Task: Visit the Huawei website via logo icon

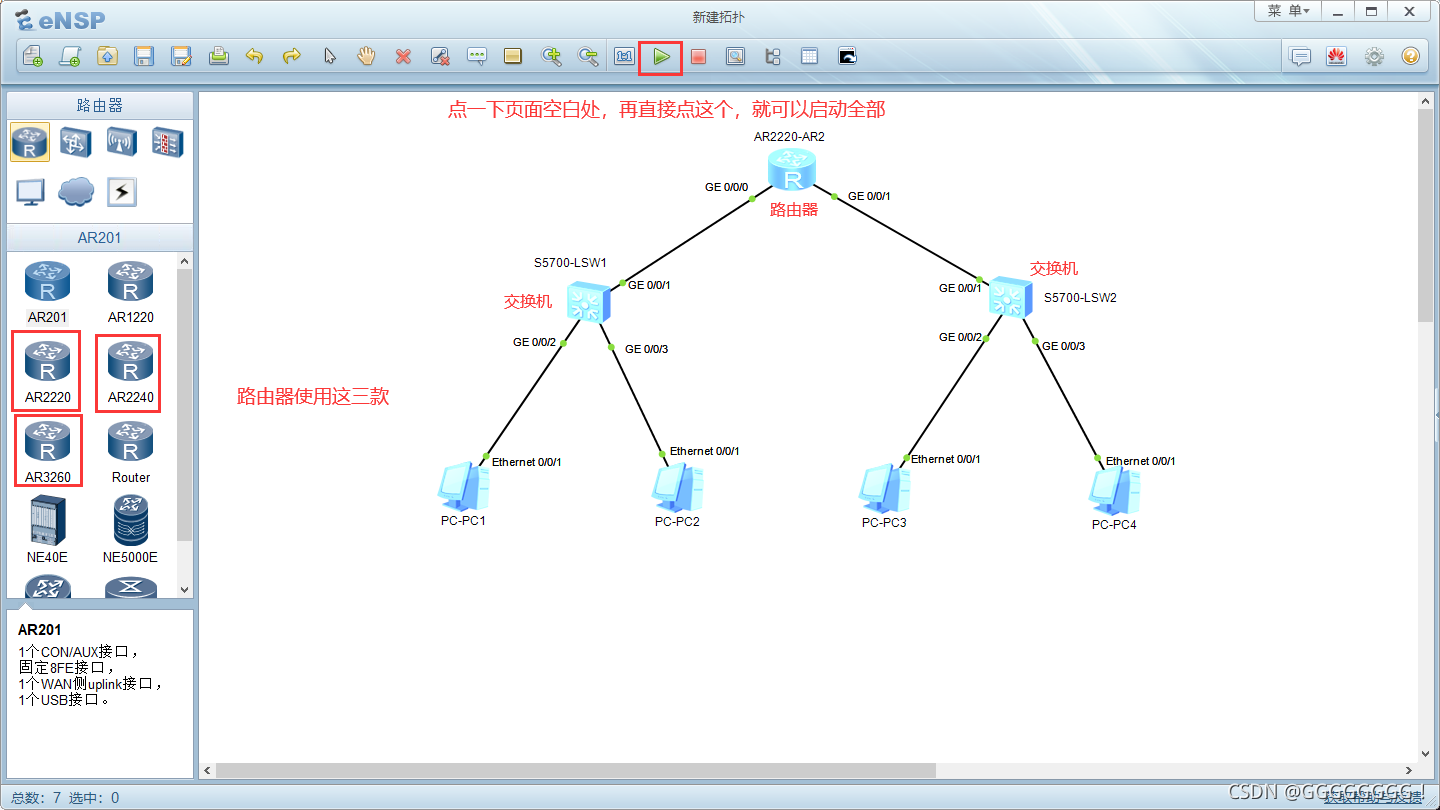Action: 1337,56
